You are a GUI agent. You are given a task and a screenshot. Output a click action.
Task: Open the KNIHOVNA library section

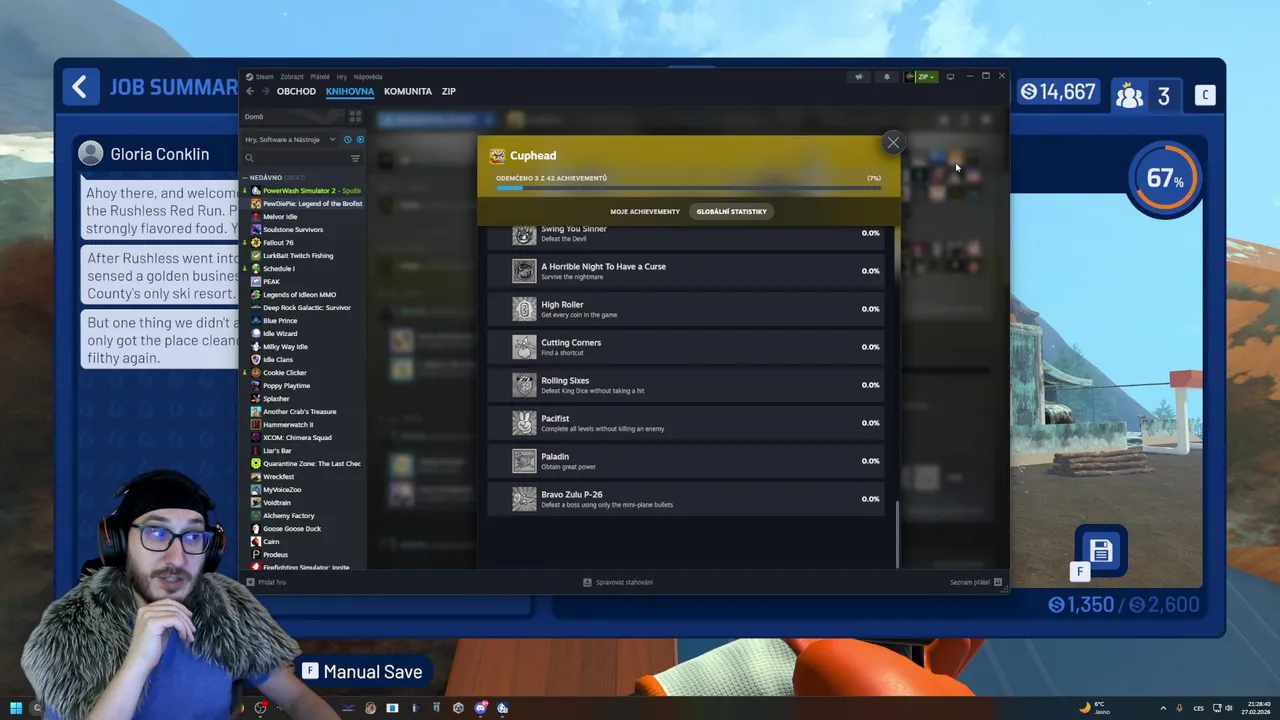(350, 92)
